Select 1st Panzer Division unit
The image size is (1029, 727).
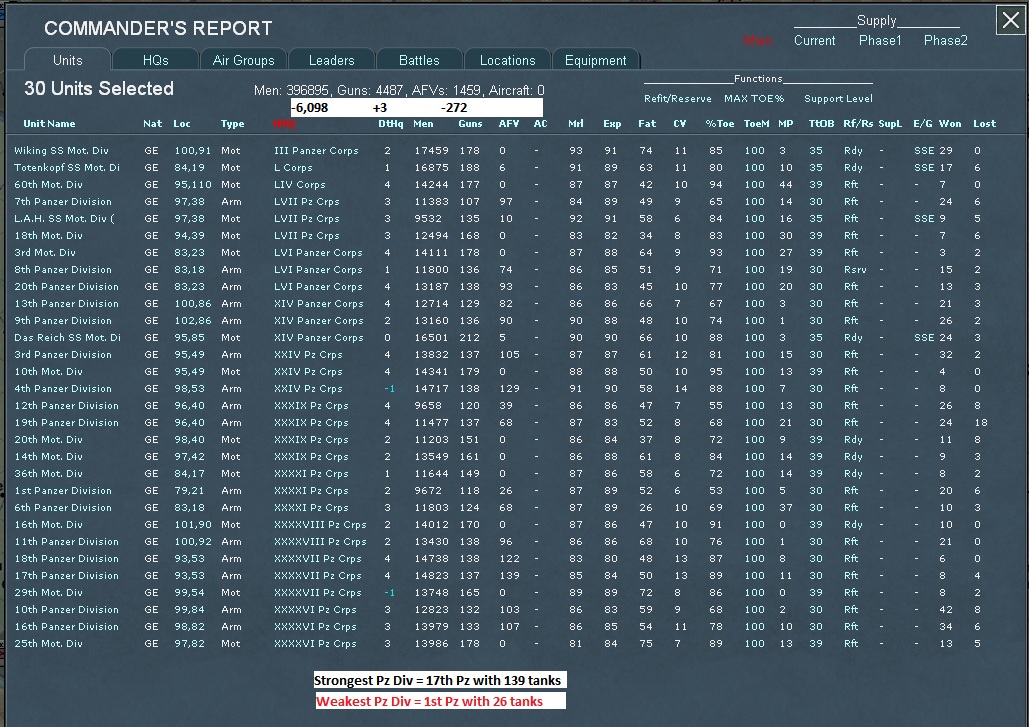coord(63,490)
